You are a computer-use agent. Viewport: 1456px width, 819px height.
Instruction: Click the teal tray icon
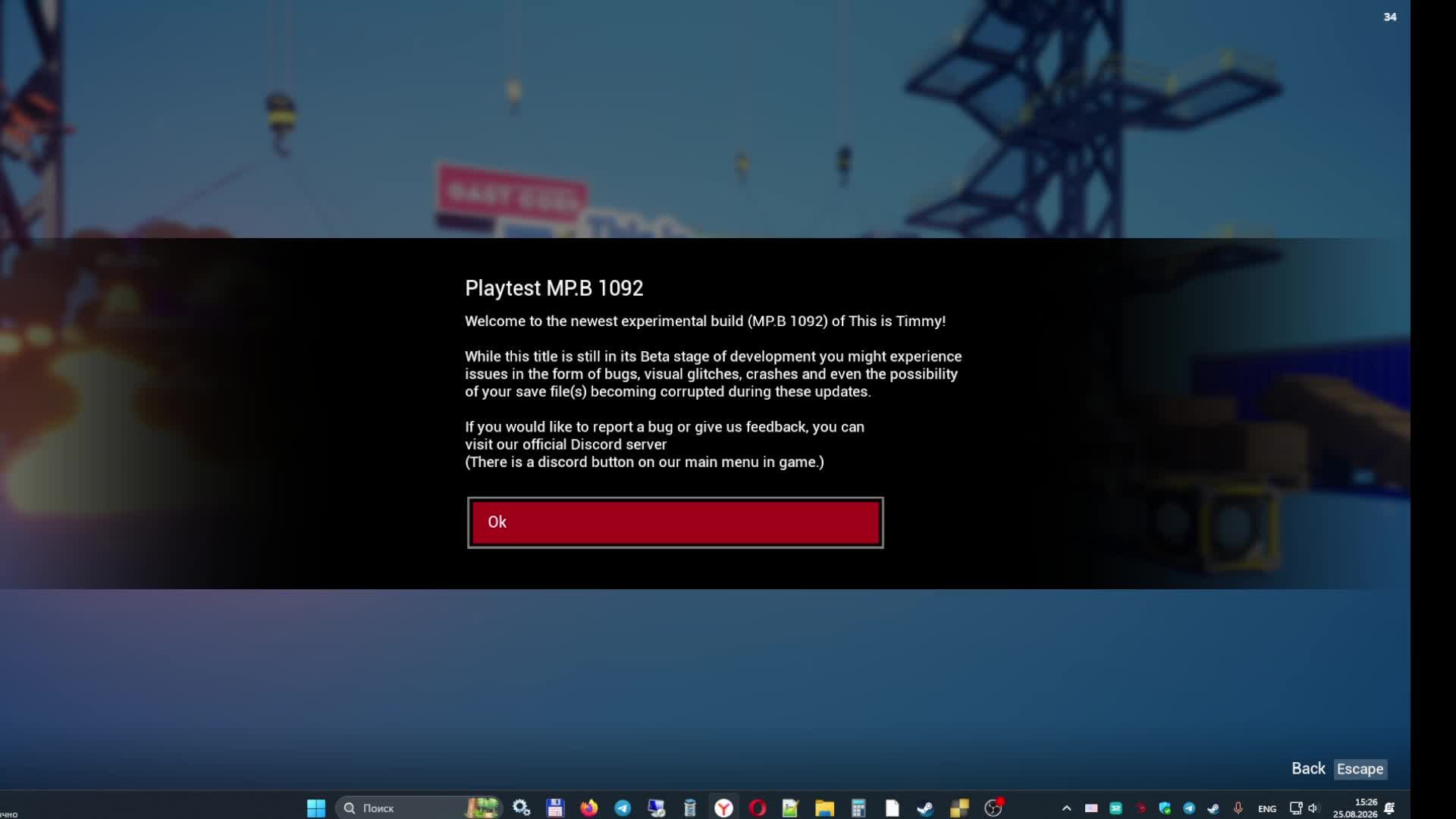tap(1116, 808)
